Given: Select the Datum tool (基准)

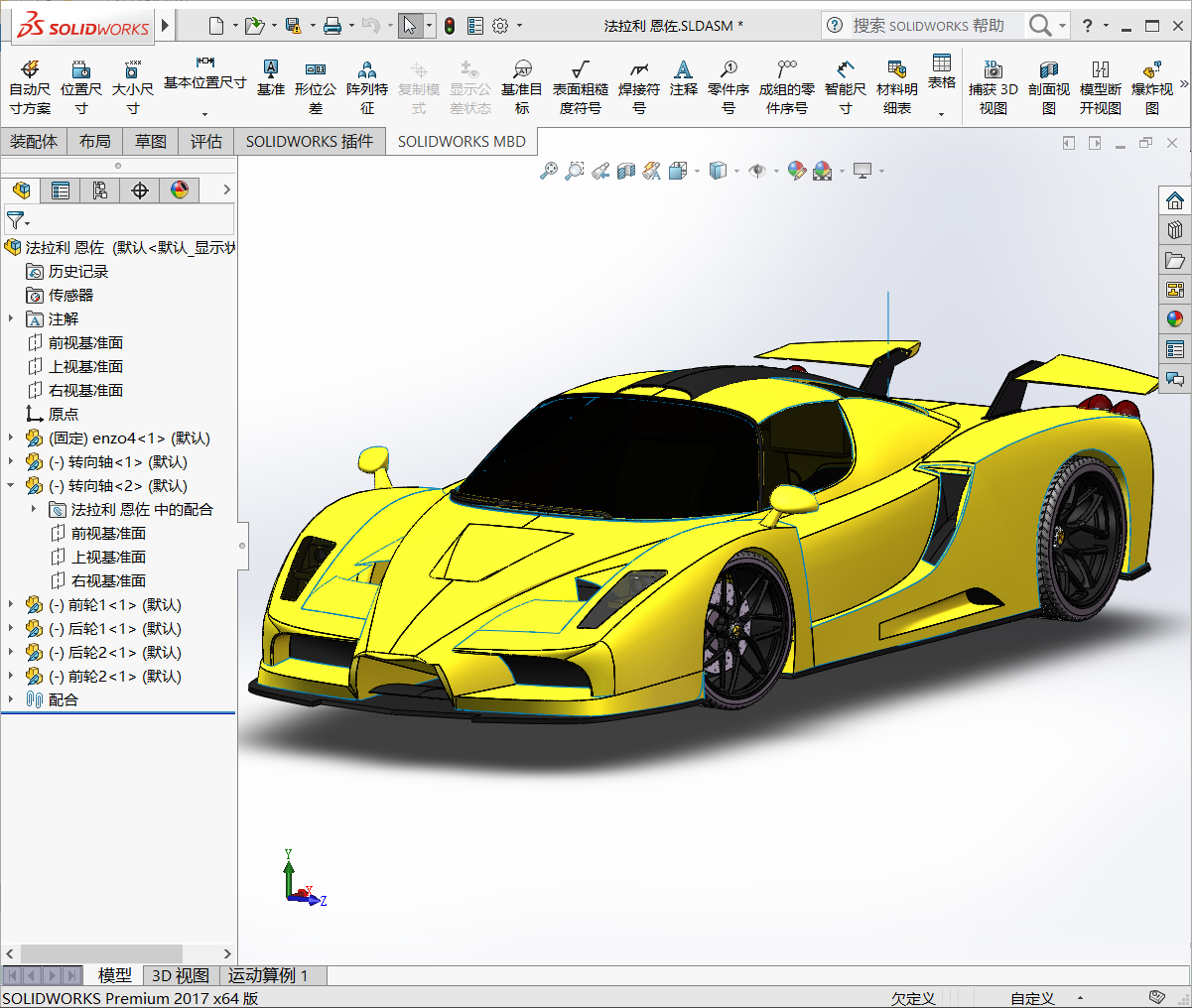Looking at the screenshot, I should pos(270,77).
